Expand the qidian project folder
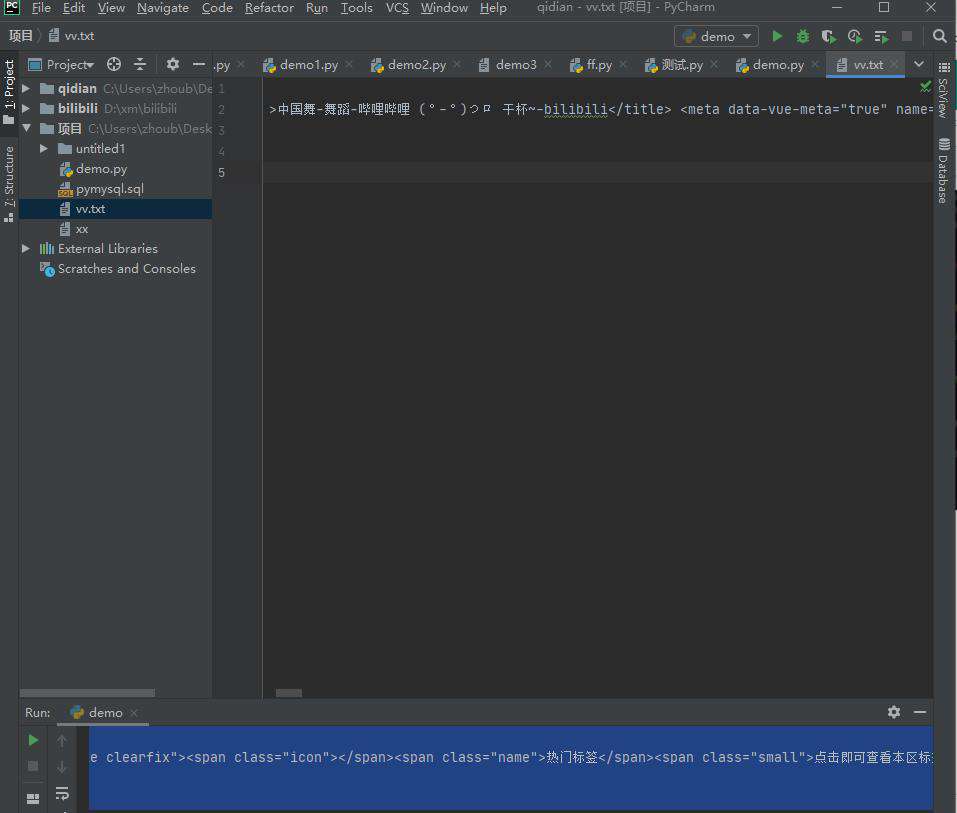Image resolution: width=957 pixels, height=813 pixels. tap(26, 89)
